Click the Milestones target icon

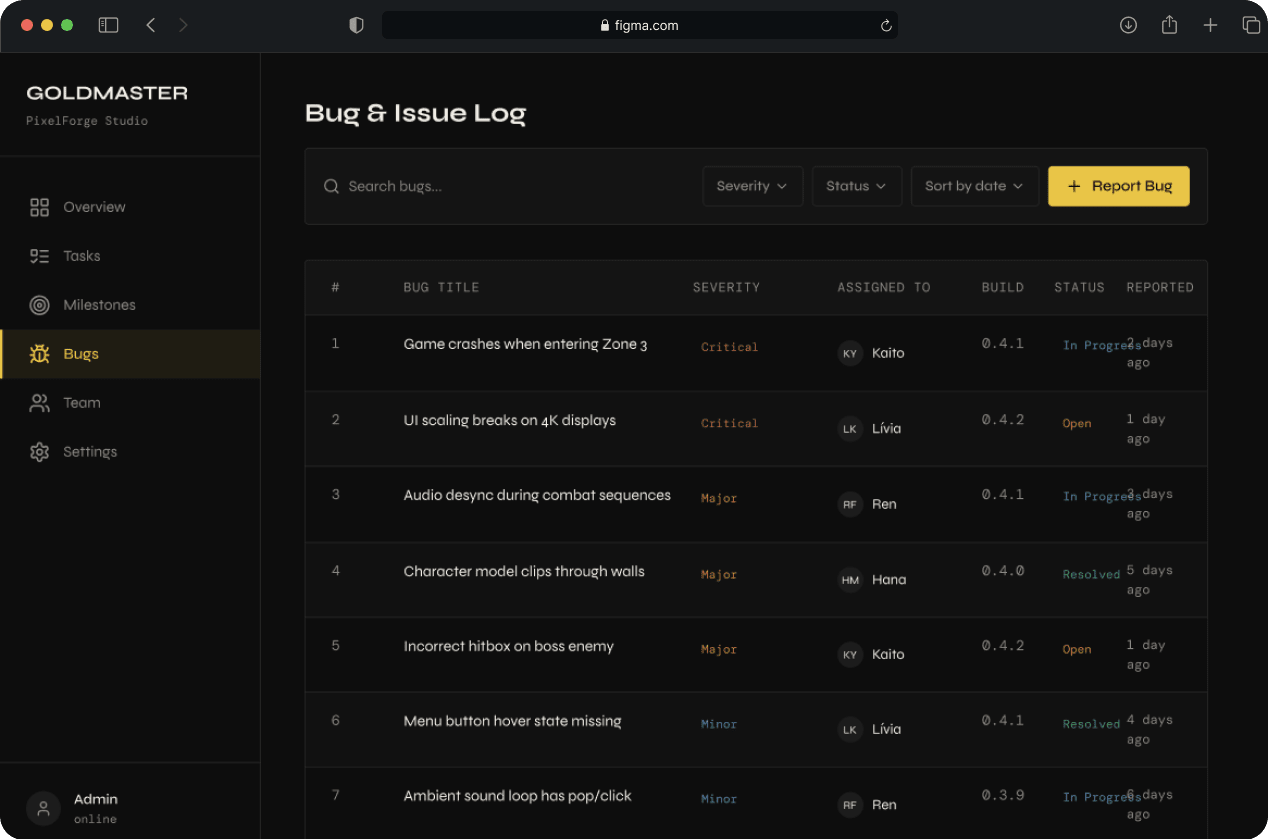[40, 304]
